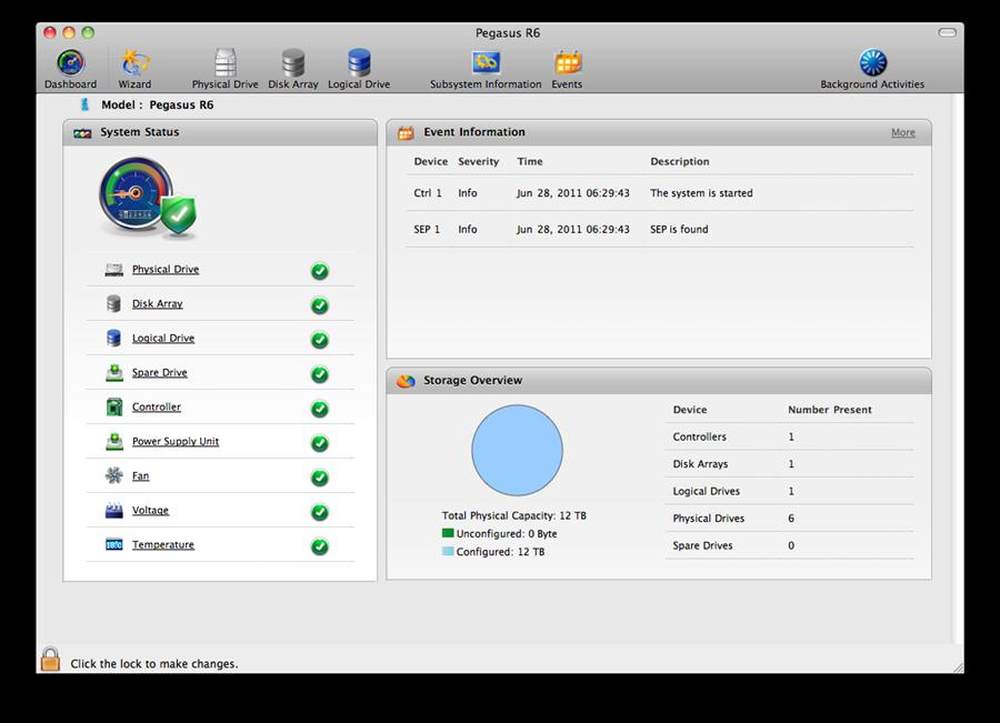Open the Logical Drive status link
1000x723 pixels.
pyautogui.click(x=163, y=339)
